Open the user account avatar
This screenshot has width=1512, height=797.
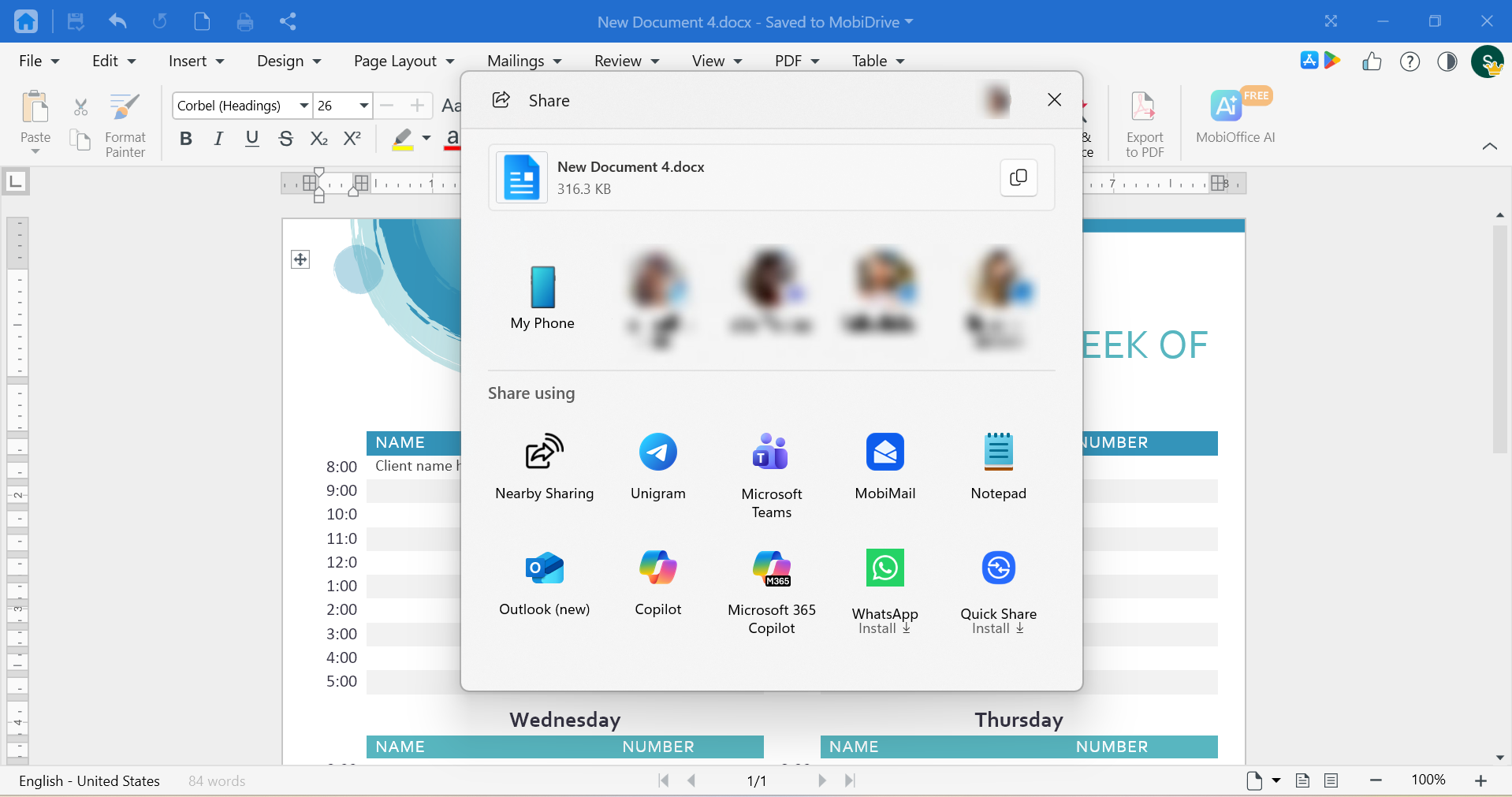pyautogui.click(x=1488, y=61)
